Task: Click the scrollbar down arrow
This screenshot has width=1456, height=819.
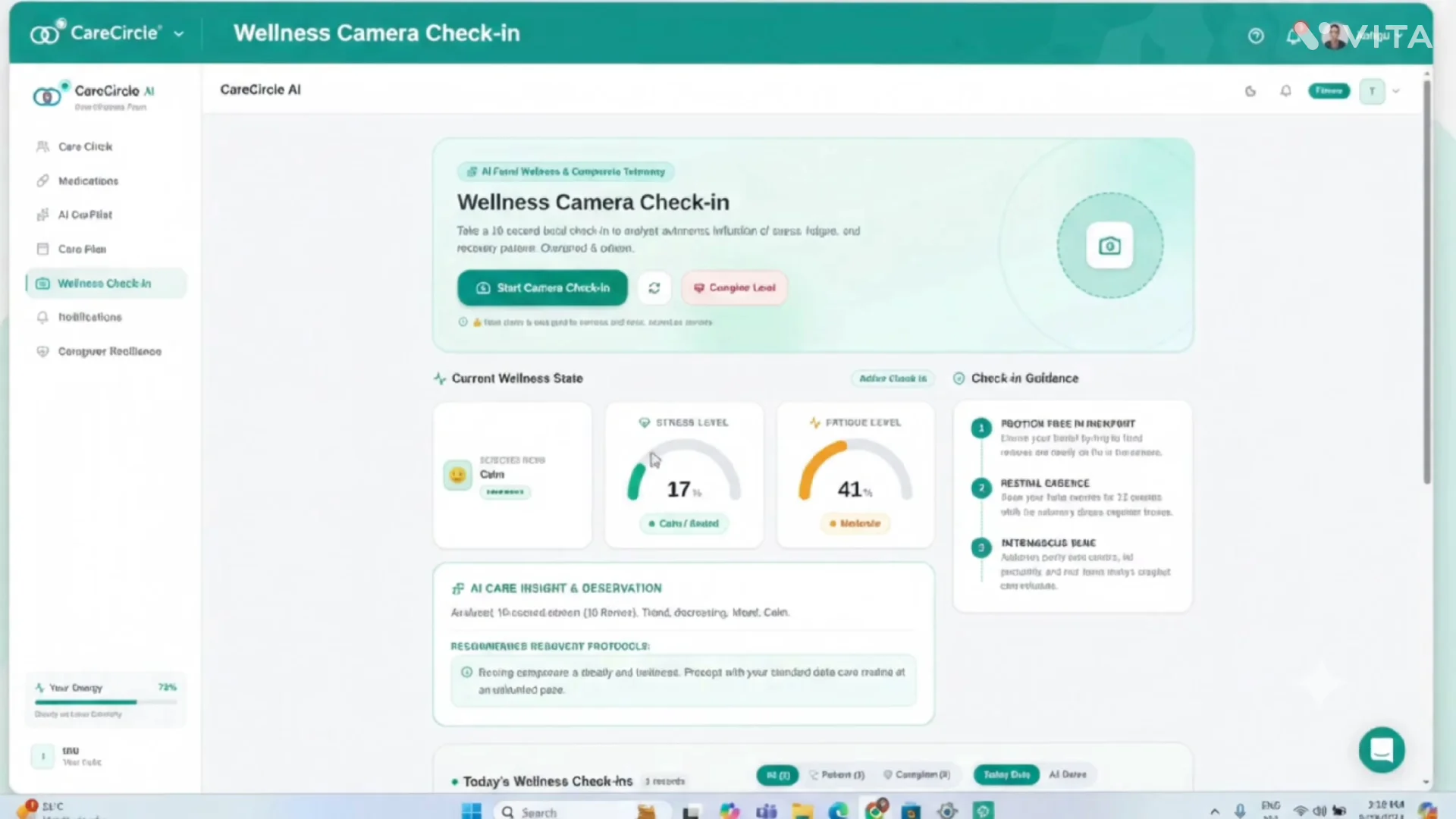Action: coord(1426,782)
